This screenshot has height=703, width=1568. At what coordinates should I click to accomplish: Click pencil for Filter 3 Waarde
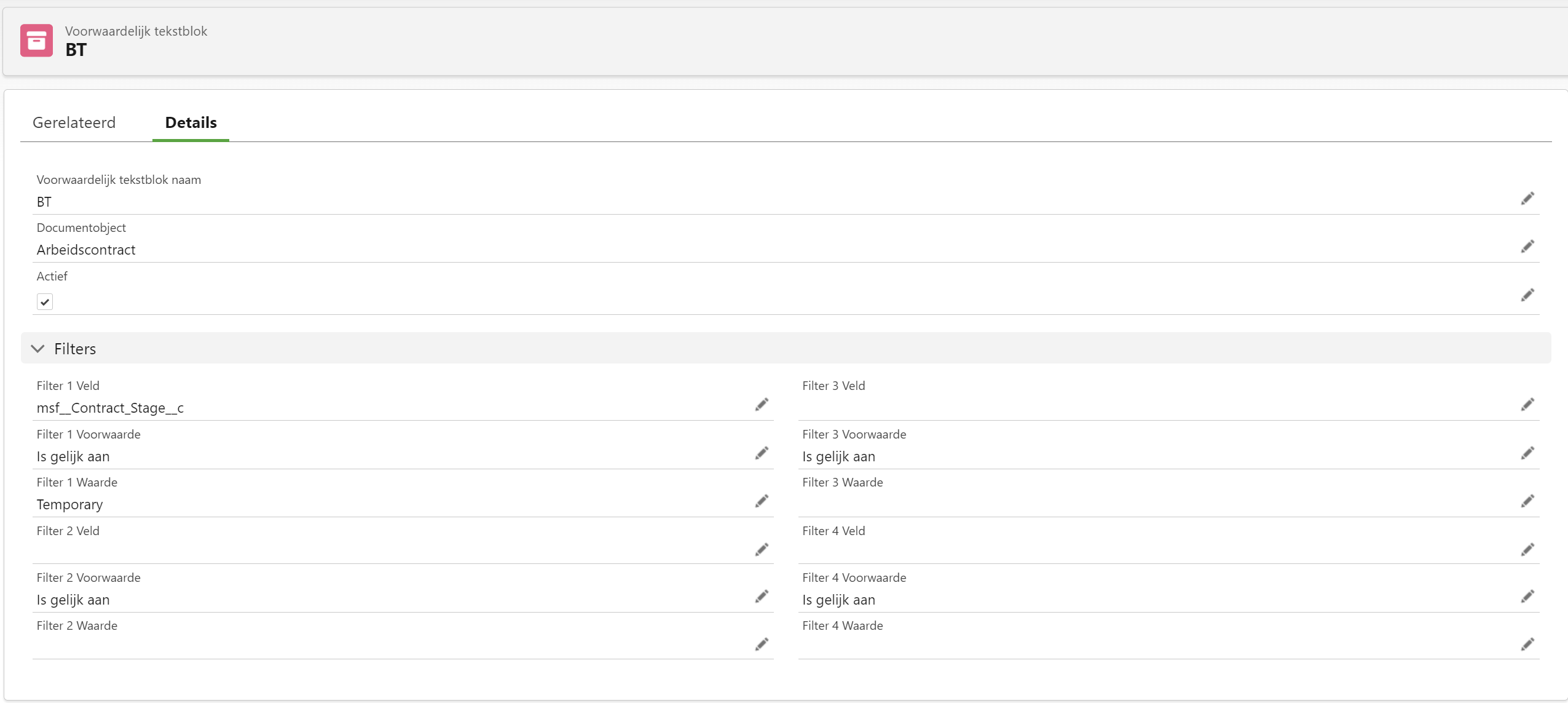coord(1527,501)
